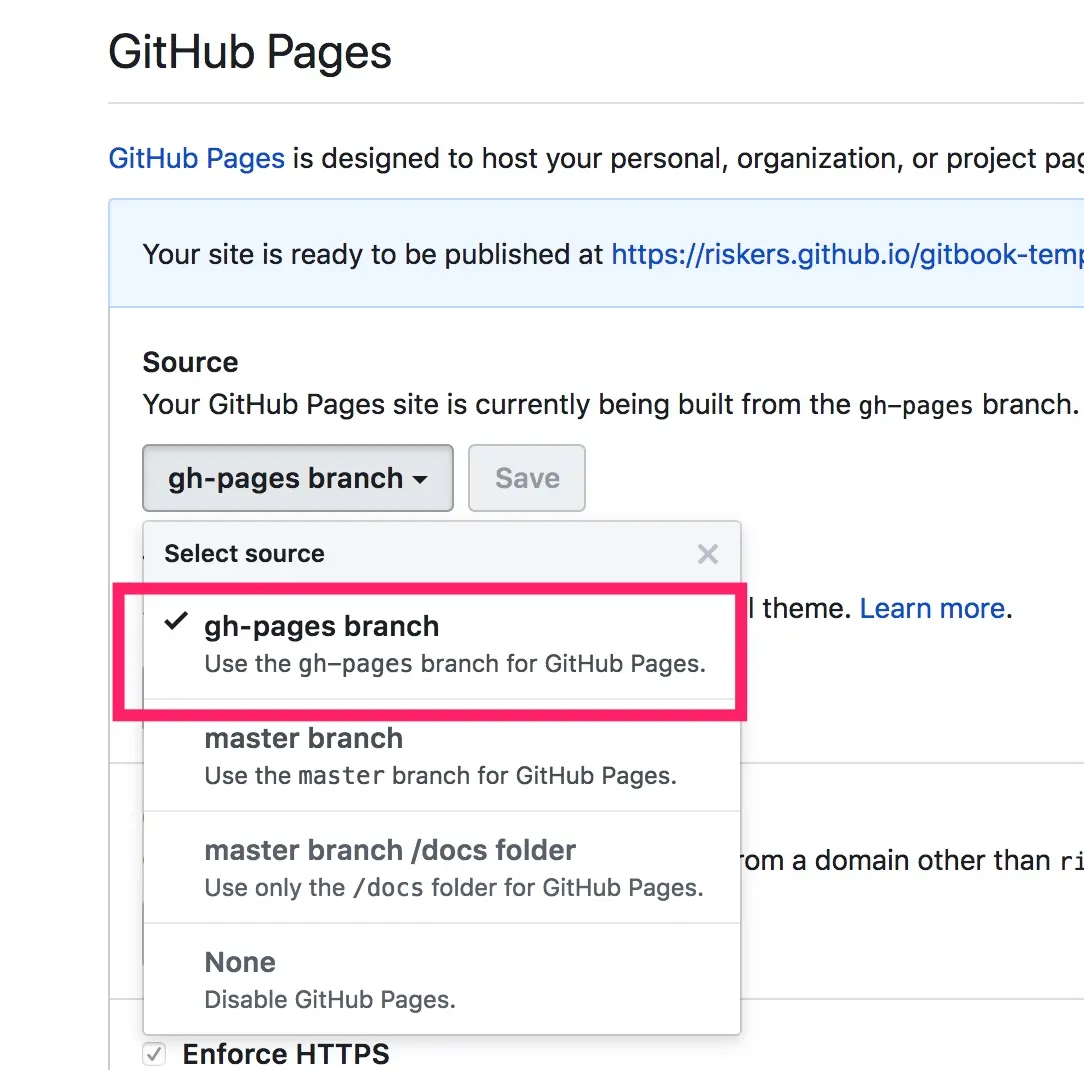This screenshot has height=1070, width=1084.
Task: Choose master branch as source
Action: click(x=442, y=755)
